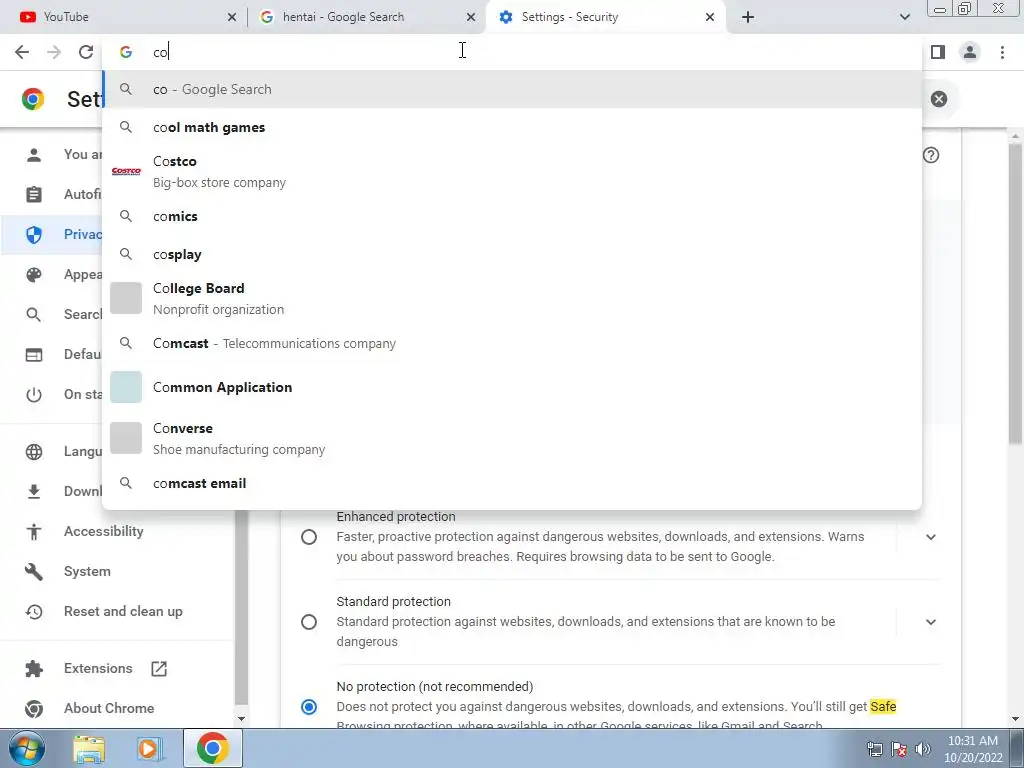Screen dimensions: 1024x768
Task: Choose the 'co - Google Search' suggestion
Action: pos(512,89)
